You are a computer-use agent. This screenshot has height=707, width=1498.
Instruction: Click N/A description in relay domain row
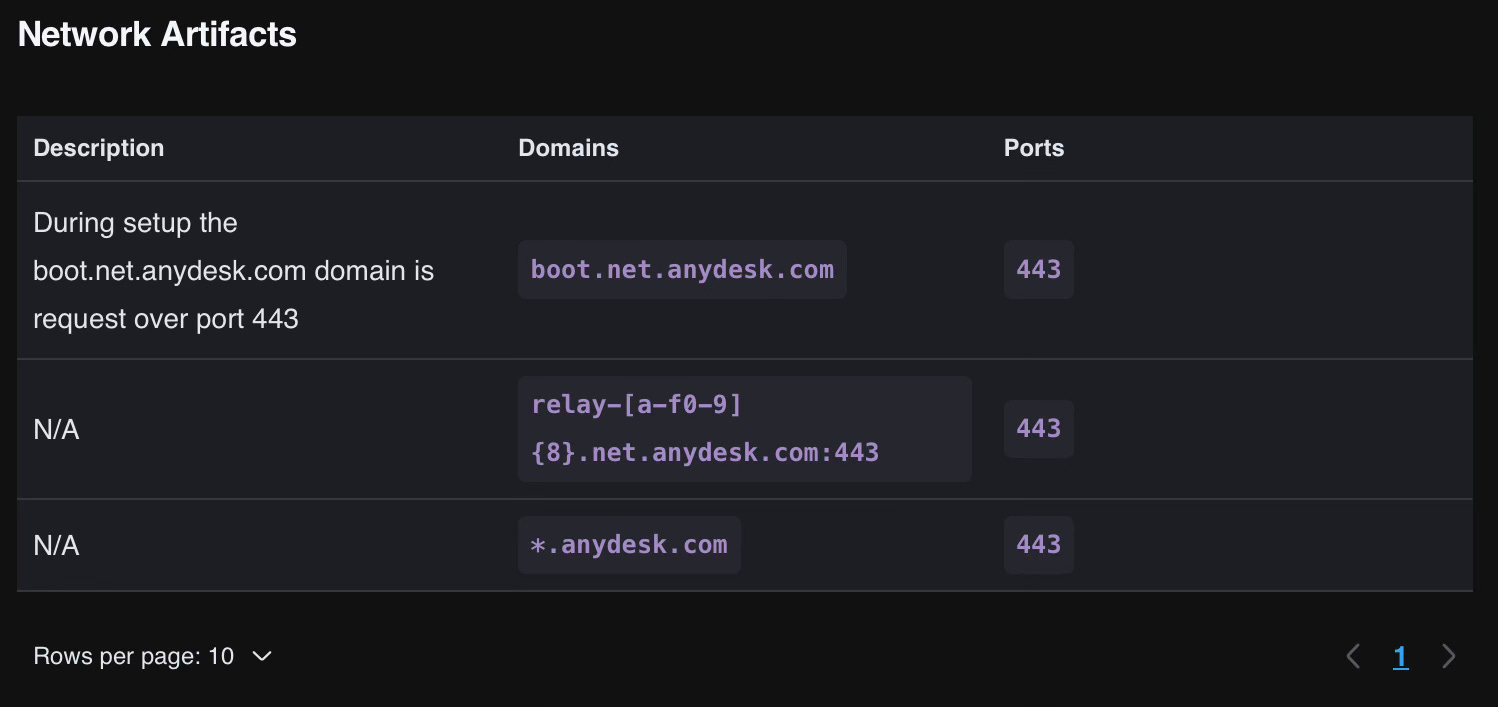56,430
